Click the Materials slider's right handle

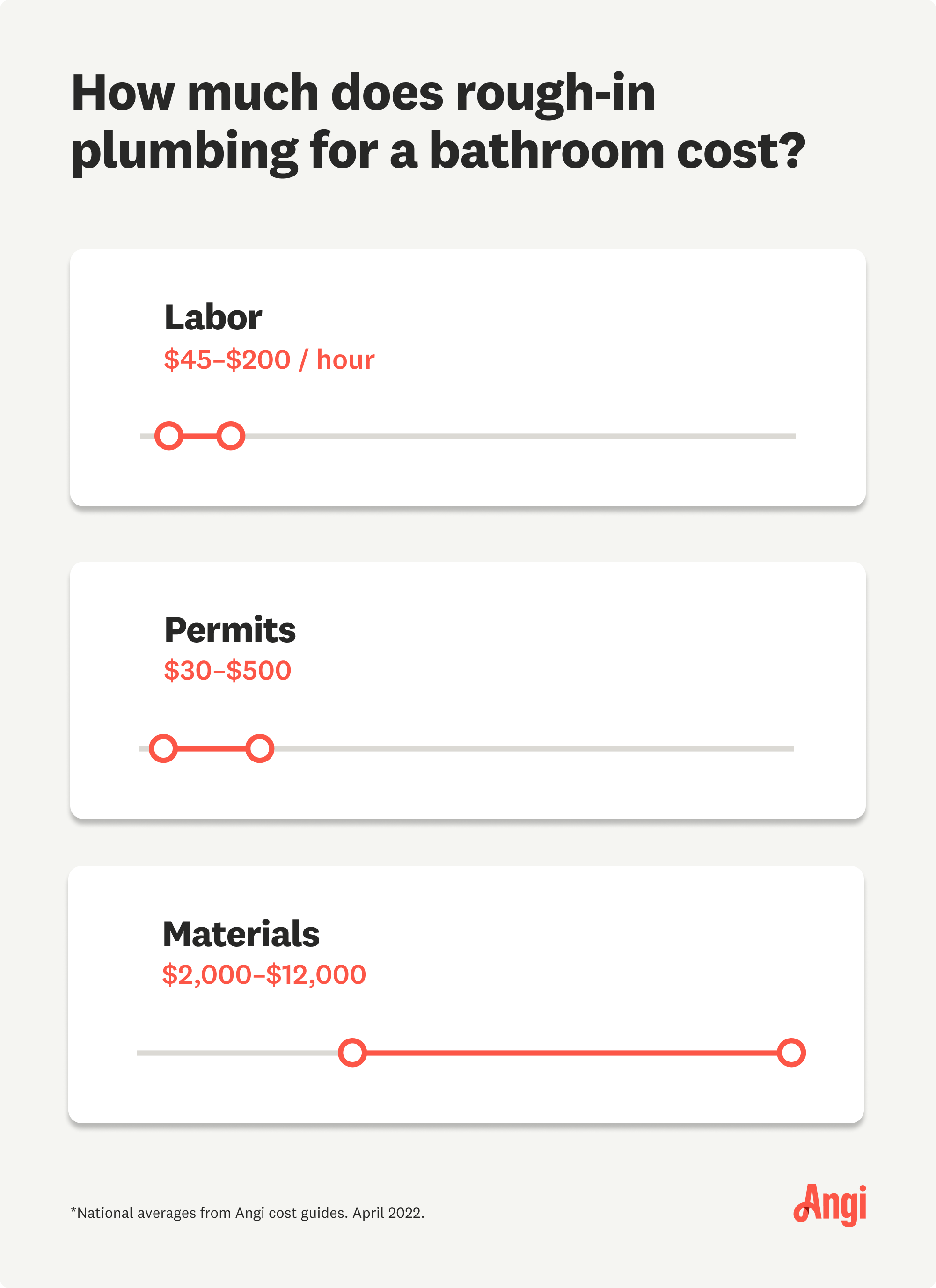tap(791, 1052)
